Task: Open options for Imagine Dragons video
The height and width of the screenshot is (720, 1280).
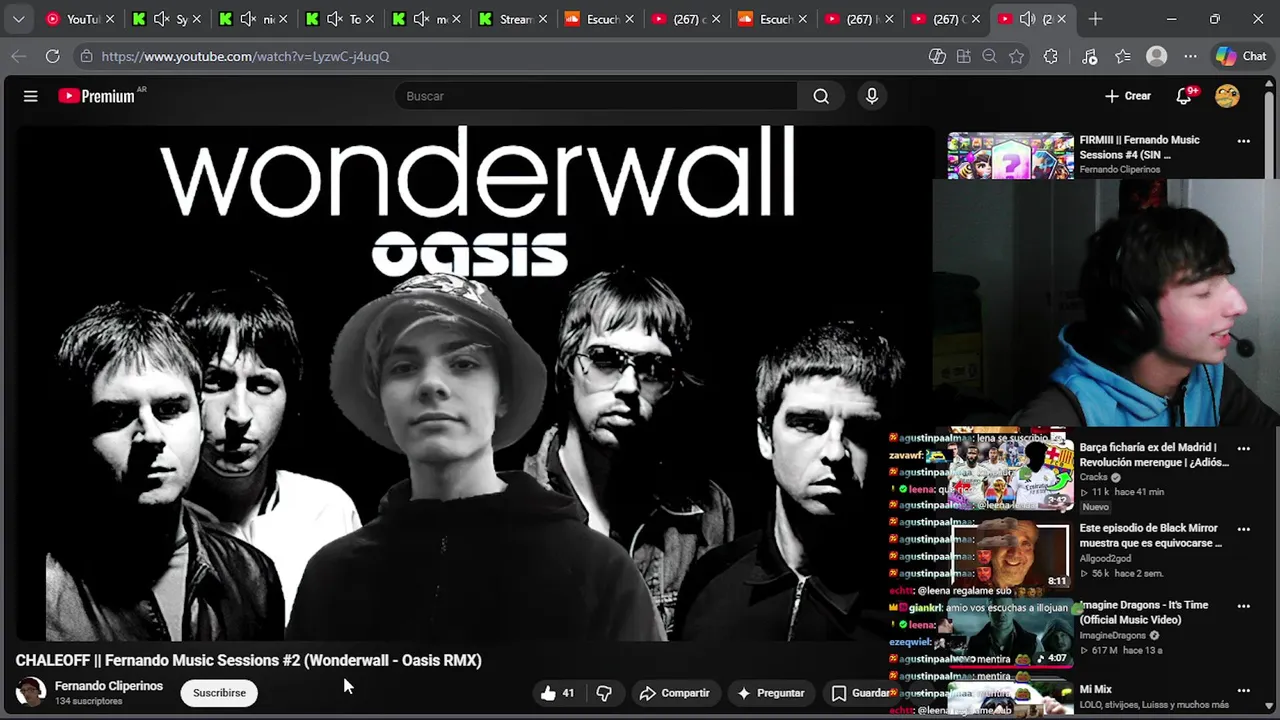Action: pos(1244,606)
